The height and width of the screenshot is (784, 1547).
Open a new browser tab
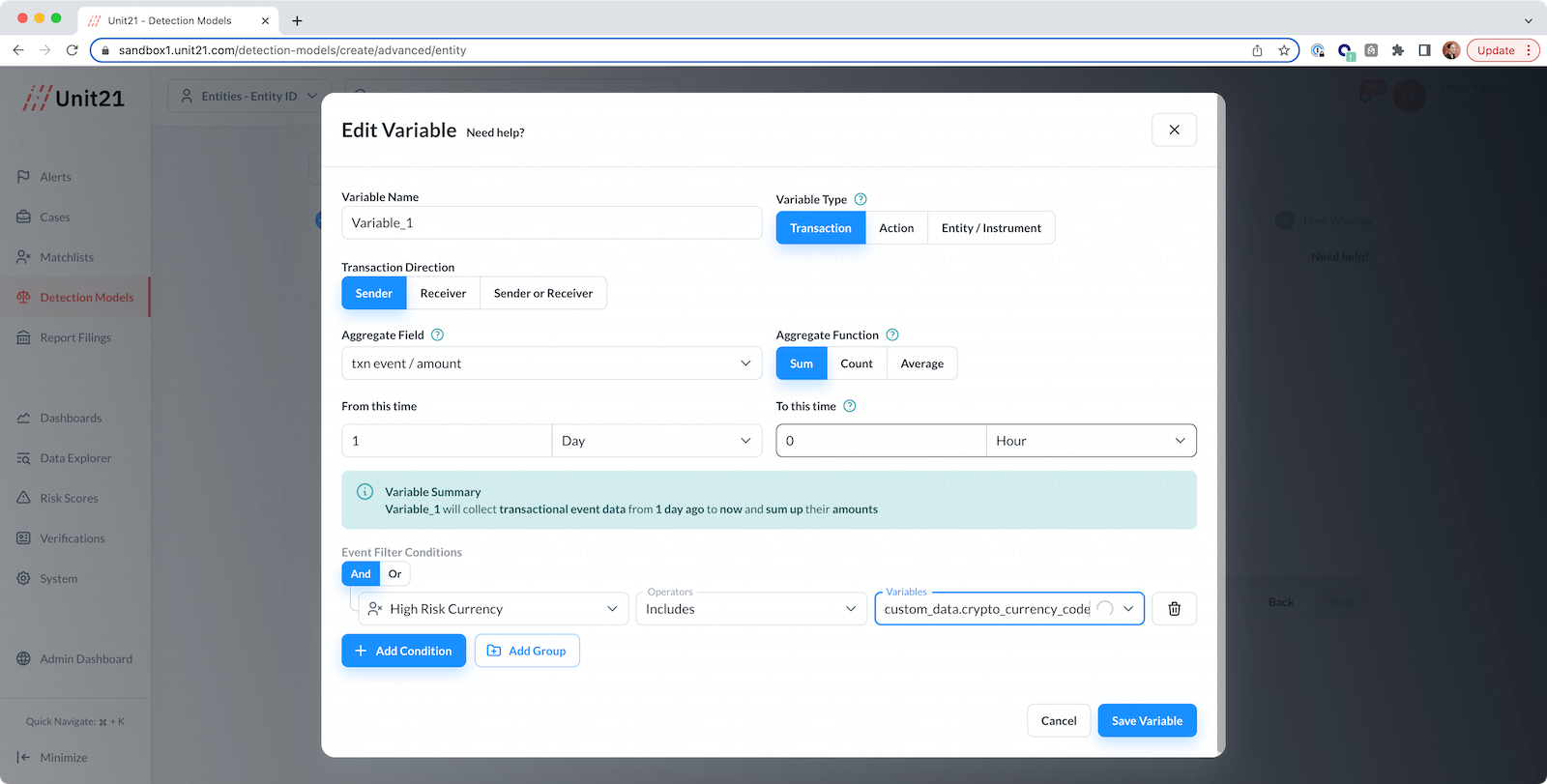[x=297, y=20]
